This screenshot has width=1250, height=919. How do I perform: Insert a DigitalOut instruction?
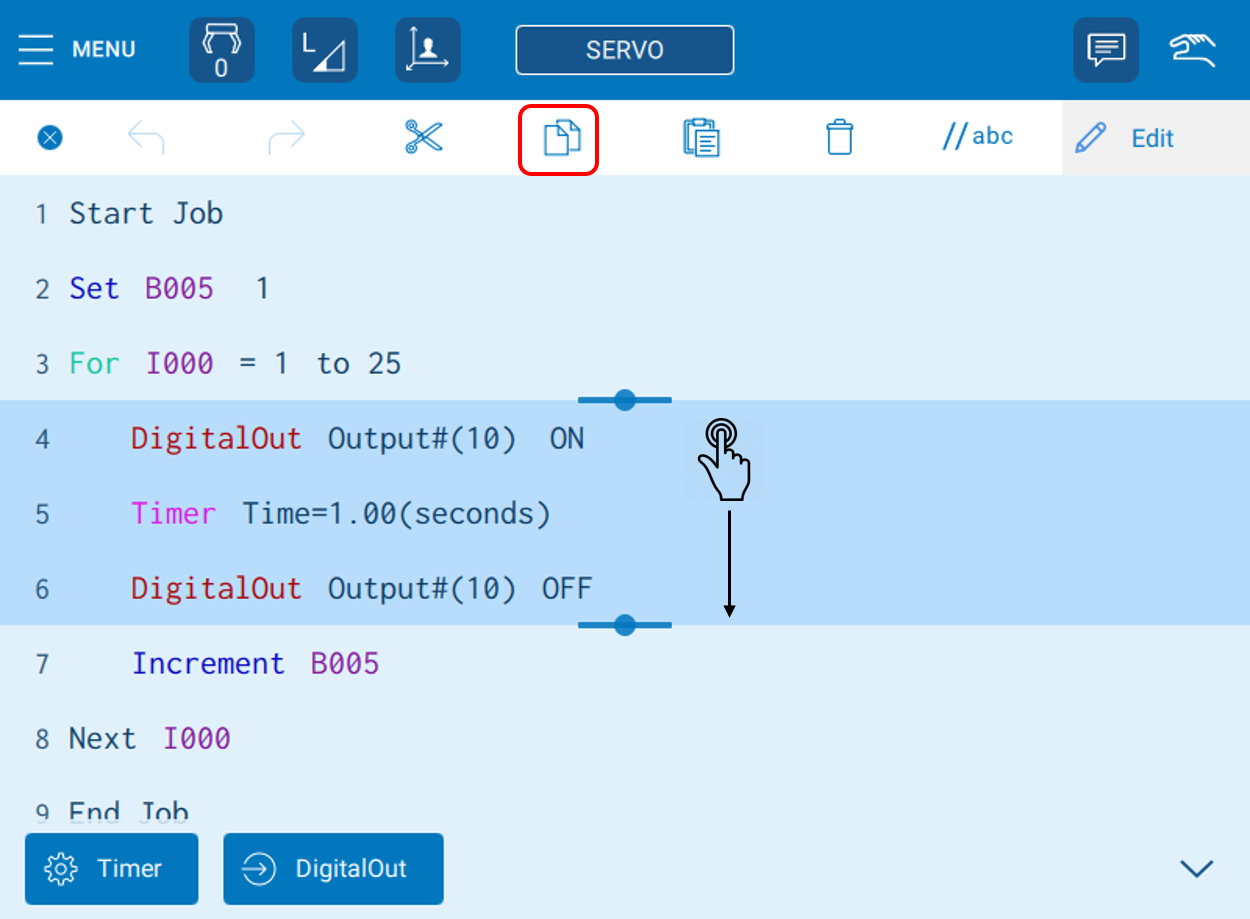pos(333,869)
